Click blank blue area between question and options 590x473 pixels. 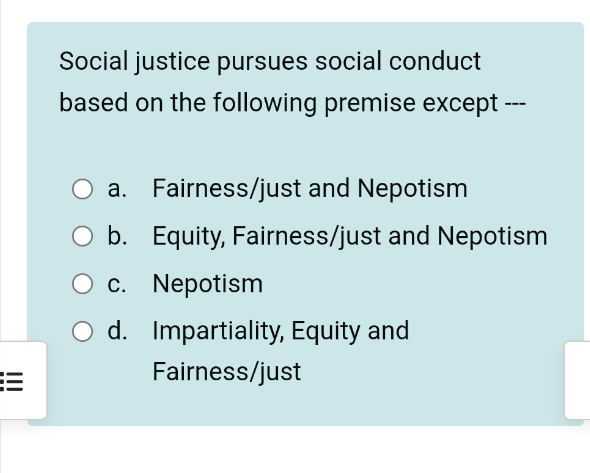(305, 147)
